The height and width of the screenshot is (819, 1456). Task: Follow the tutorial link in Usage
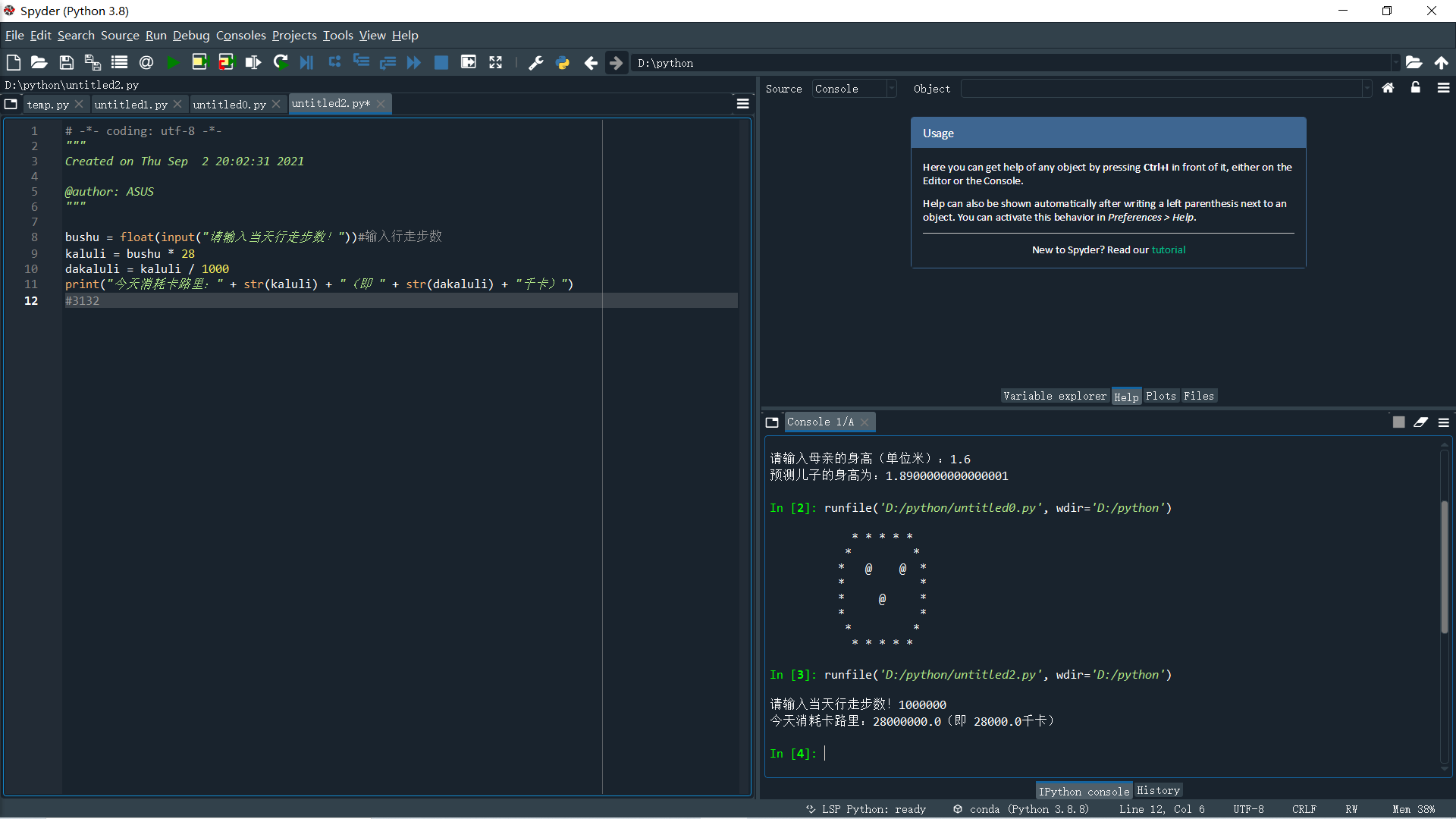point(1168,249)
